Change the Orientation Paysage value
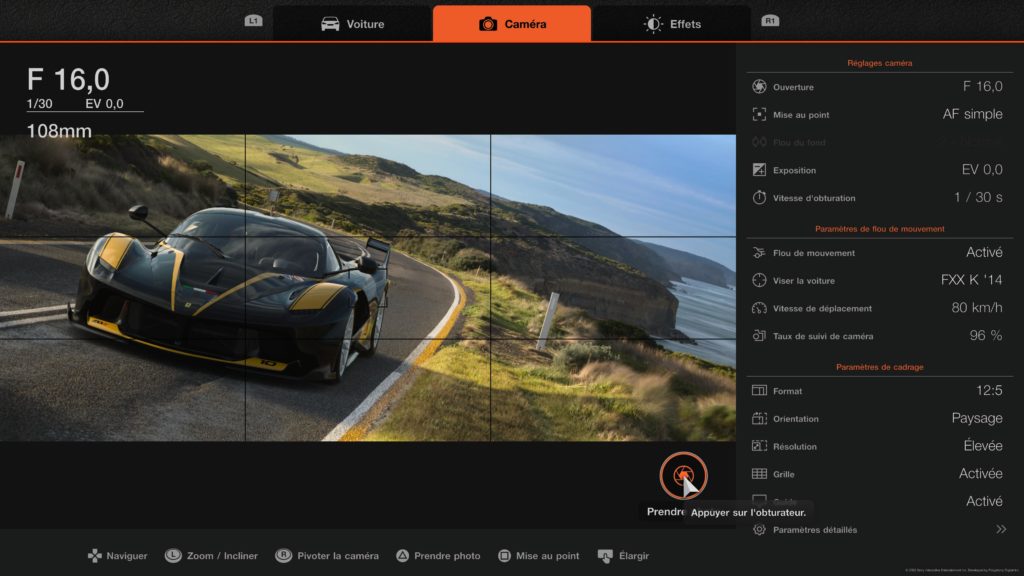This screenshot has width=1024, height=576. pos(977,418)
